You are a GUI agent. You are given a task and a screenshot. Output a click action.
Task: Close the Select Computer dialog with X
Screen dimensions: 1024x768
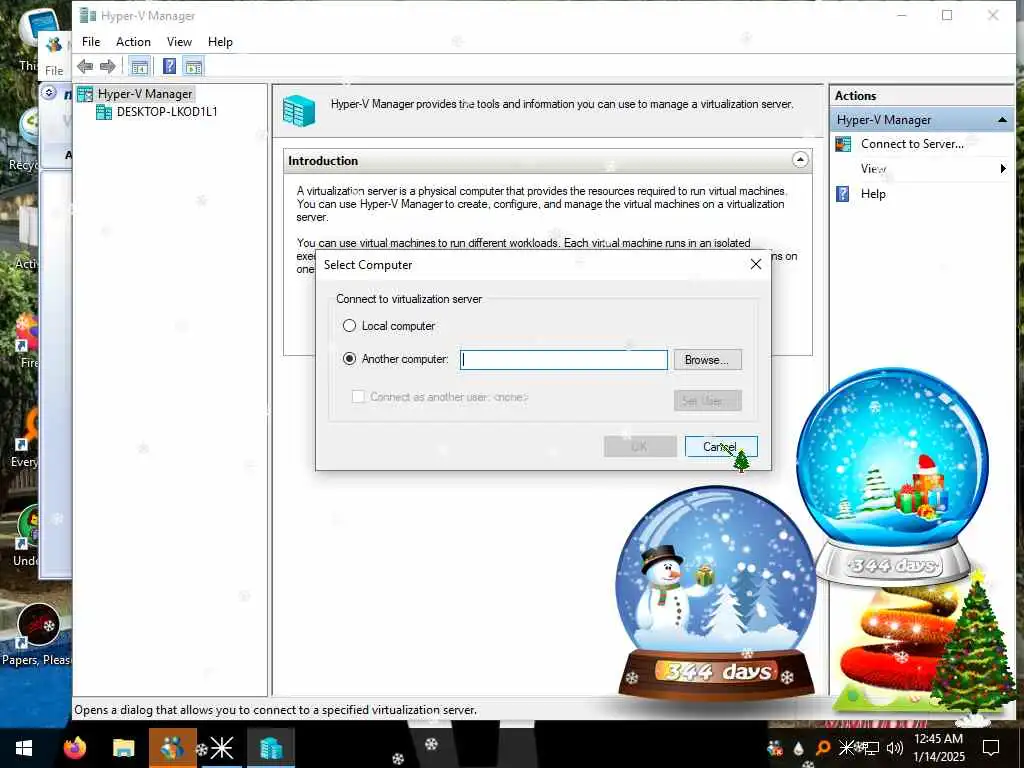756,264
